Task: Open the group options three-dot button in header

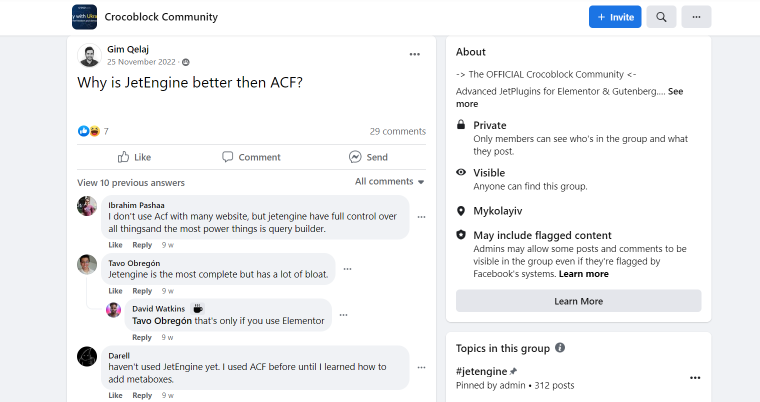Action: (696, 17)
